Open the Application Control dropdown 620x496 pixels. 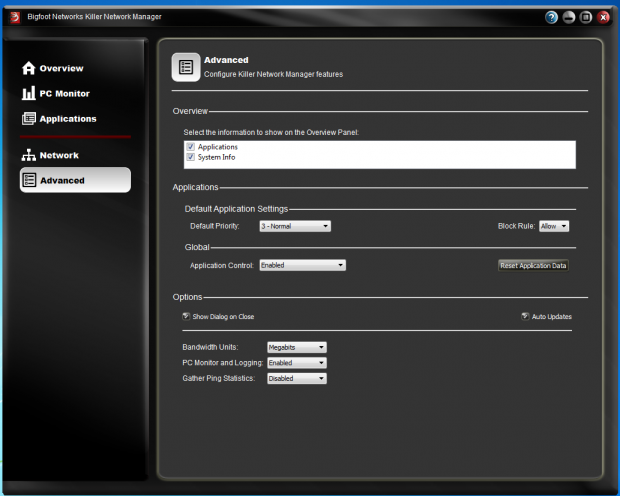point(302,265)
